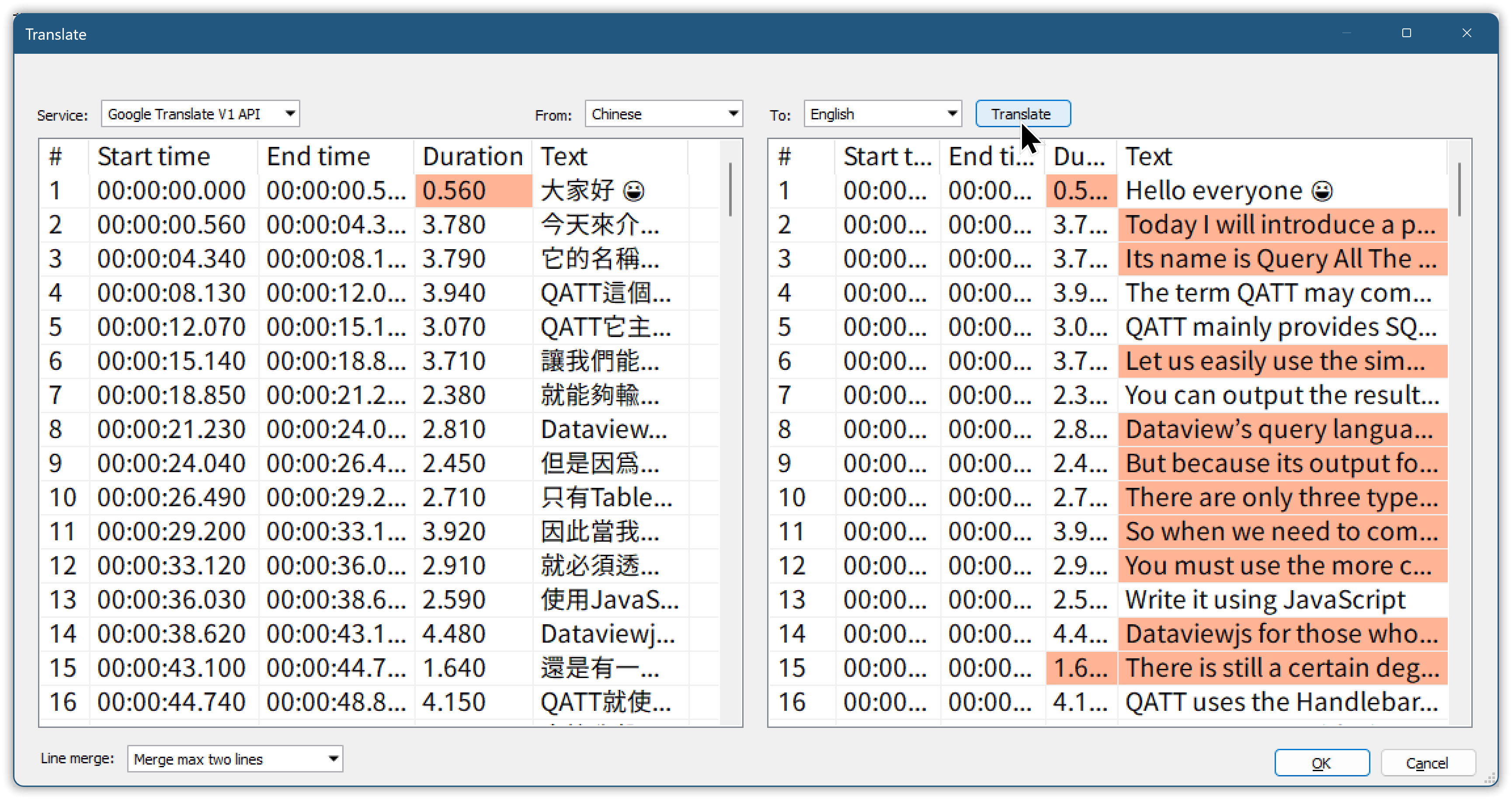This screenshot has height=800, width=1512.
Task: Click the Translate button
Action: [x=1022, y=114]
